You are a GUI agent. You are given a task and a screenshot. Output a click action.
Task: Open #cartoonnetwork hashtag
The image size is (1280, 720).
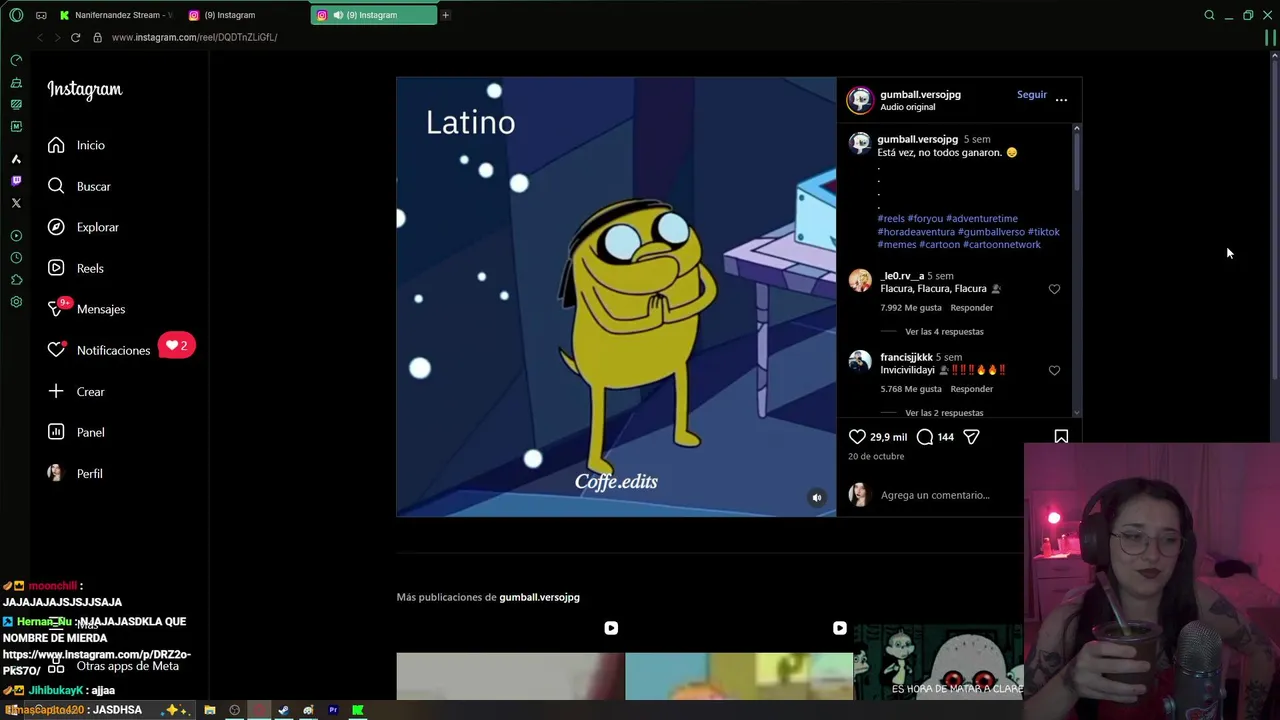click(x=1002, y=244)
